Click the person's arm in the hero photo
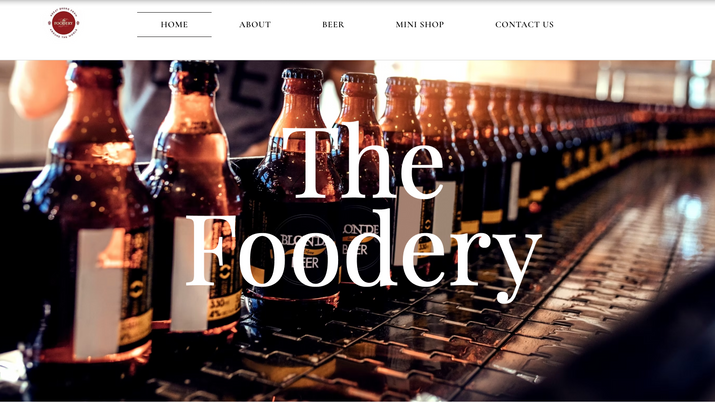The height and width of the screenshot is (403, 715). pyautogui.click(x=37, y=88)
